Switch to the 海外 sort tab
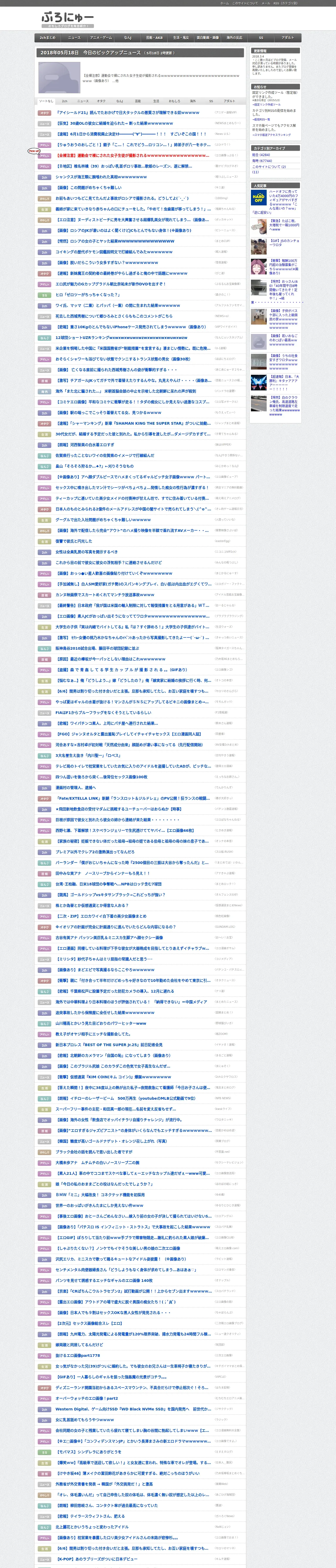The height and width of the screenshot is (1568, 336). coord(193,101)
